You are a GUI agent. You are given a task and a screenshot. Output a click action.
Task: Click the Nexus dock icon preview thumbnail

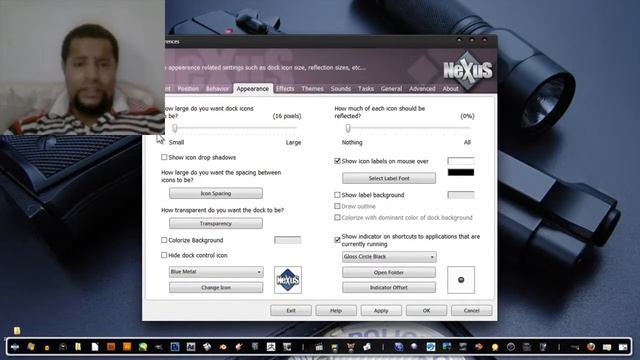[x=288, y=280]
